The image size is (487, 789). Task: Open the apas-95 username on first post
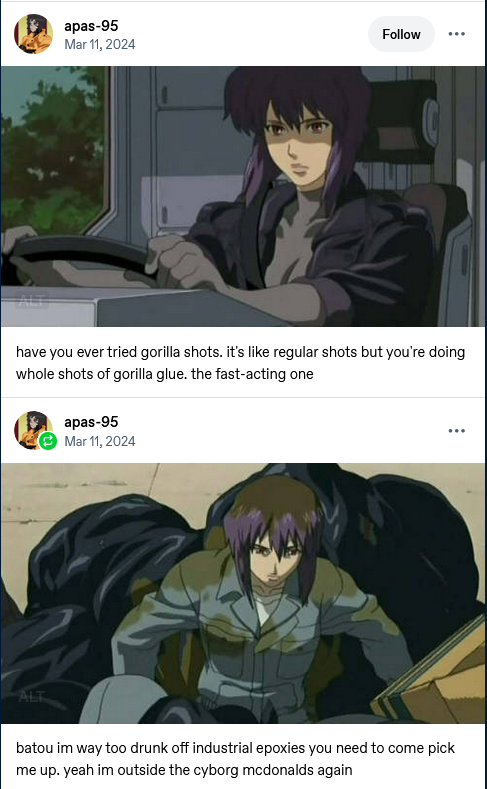coord(91,26)
